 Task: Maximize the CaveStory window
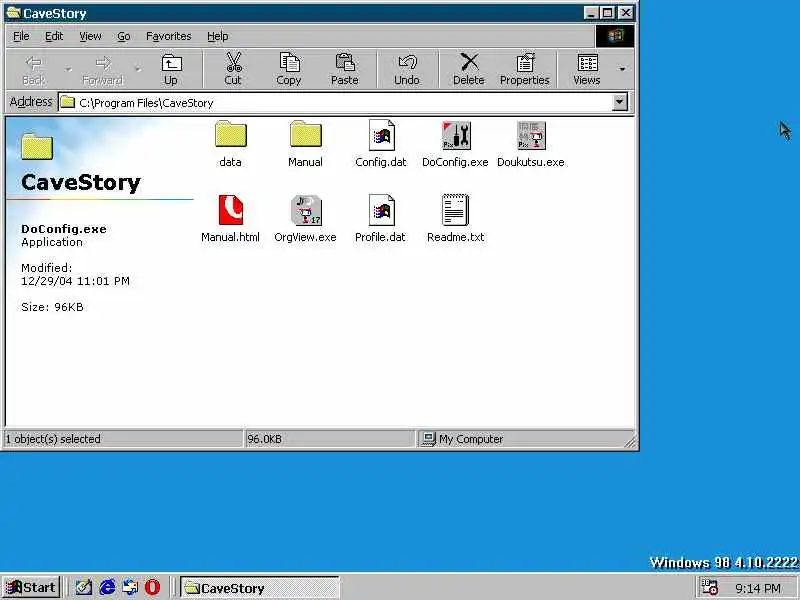tap(607, 13)
